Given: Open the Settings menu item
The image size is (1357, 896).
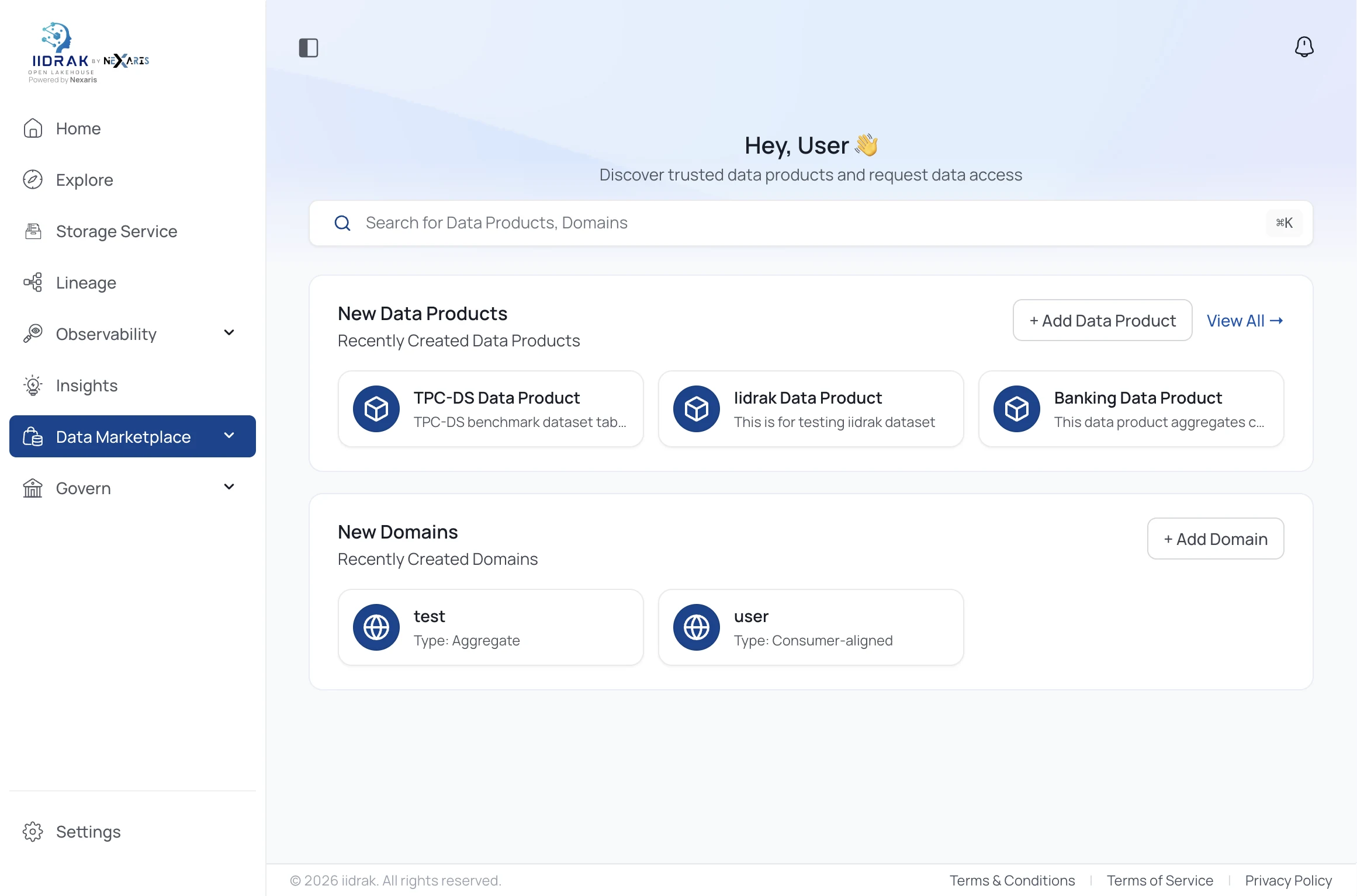Looking at the screenshot, I should 133,832.
